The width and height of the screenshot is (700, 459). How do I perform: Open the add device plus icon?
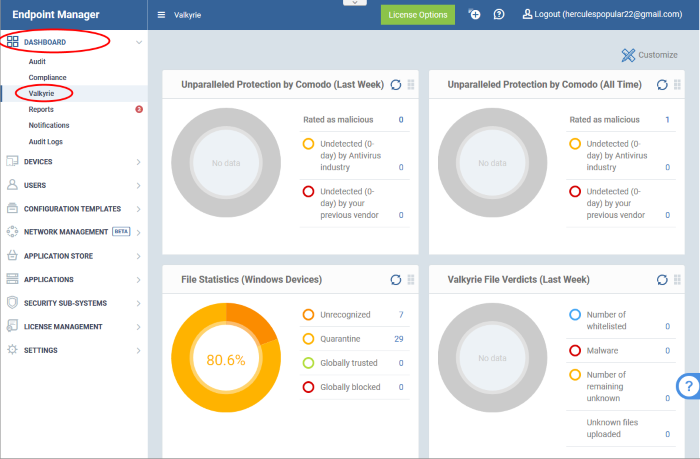tap(474, 14)
